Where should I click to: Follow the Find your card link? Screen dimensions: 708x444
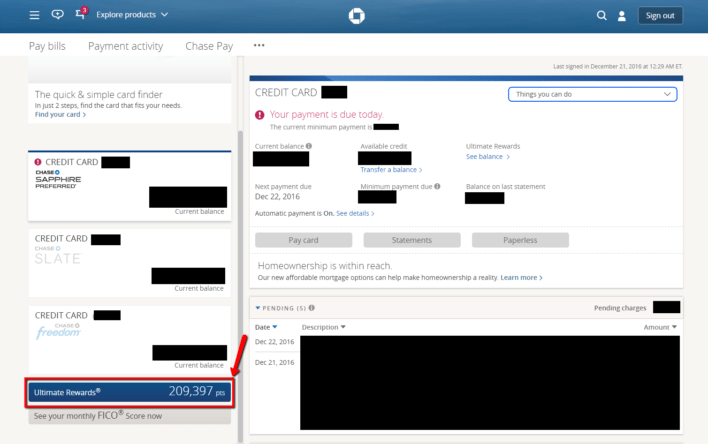tap(60, 115)
